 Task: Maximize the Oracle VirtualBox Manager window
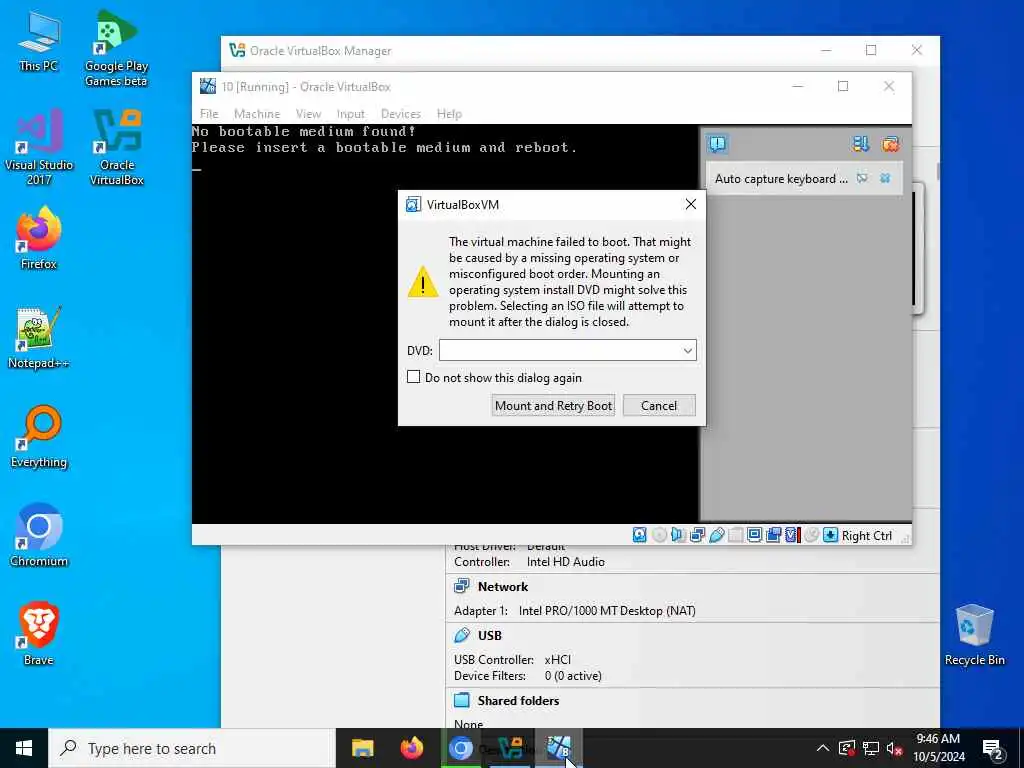coord(871,50)
